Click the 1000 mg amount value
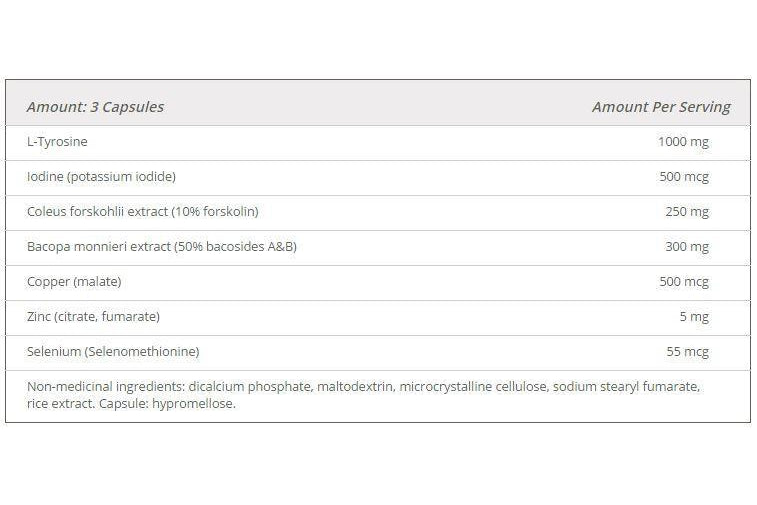 [683, 142]
